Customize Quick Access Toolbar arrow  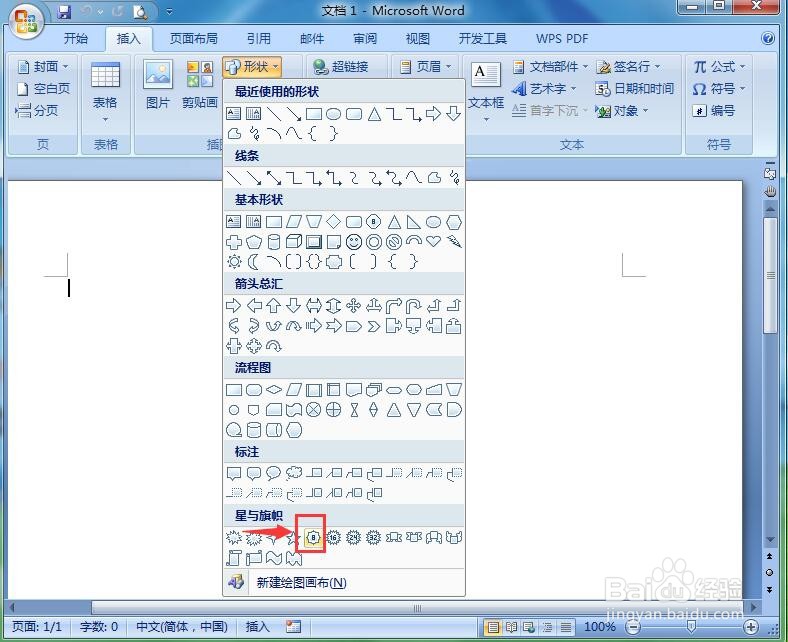[169, 12]
